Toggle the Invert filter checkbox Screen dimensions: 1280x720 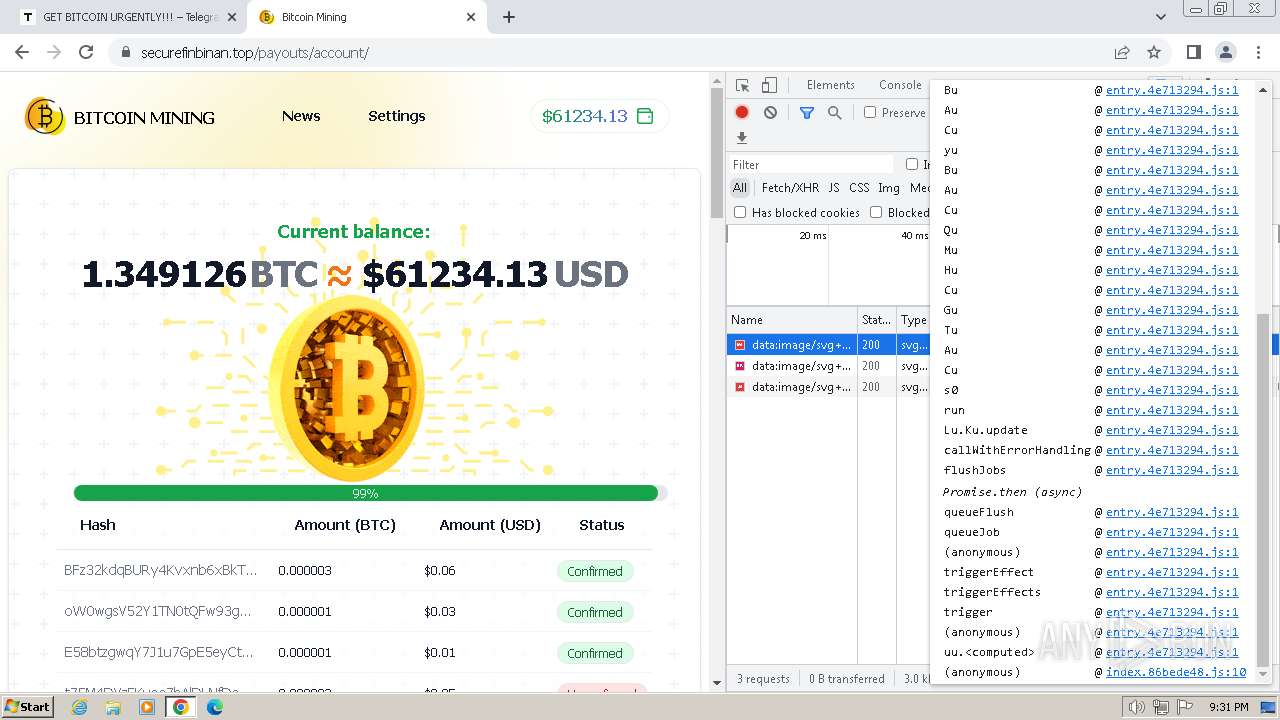click(x=912, y=164)
